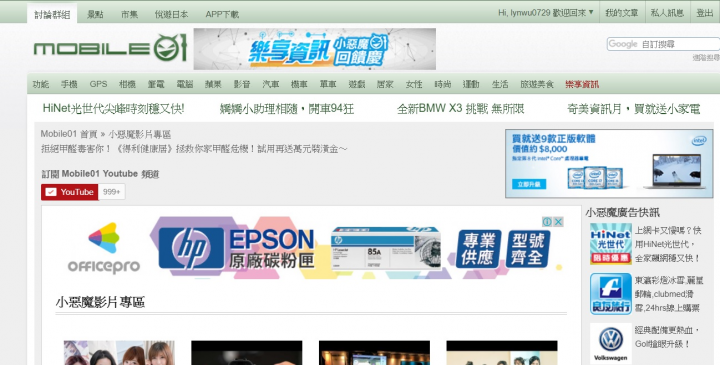Select the 討論群組 tab
Image resolution: width=720 pixels, height=365 pixels.
(x=52, y=14)
